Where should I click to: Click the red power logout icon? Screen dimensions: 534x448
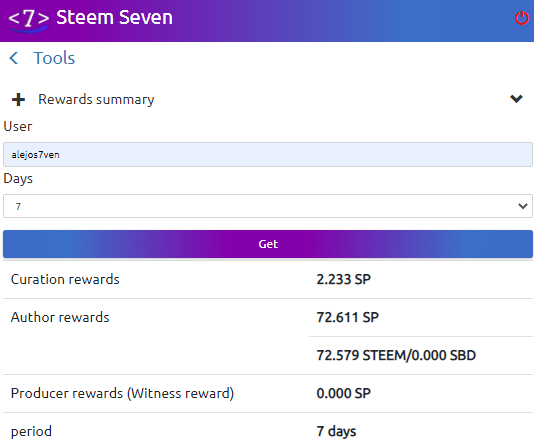click(x=521, y=18)
